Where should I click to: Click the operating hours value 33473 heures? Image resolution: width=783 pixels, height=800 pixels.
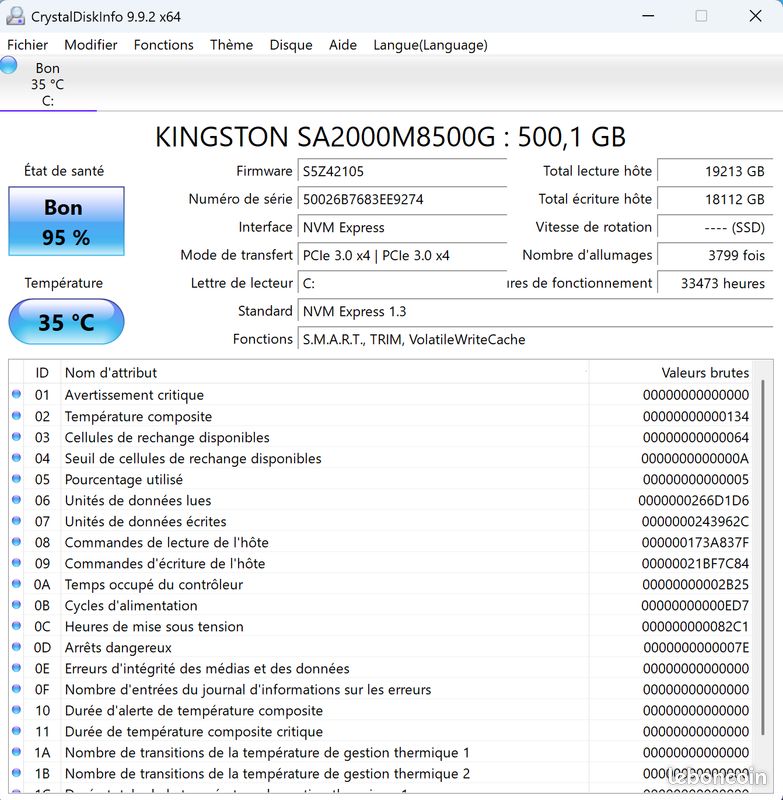click(x=715, y=284)
